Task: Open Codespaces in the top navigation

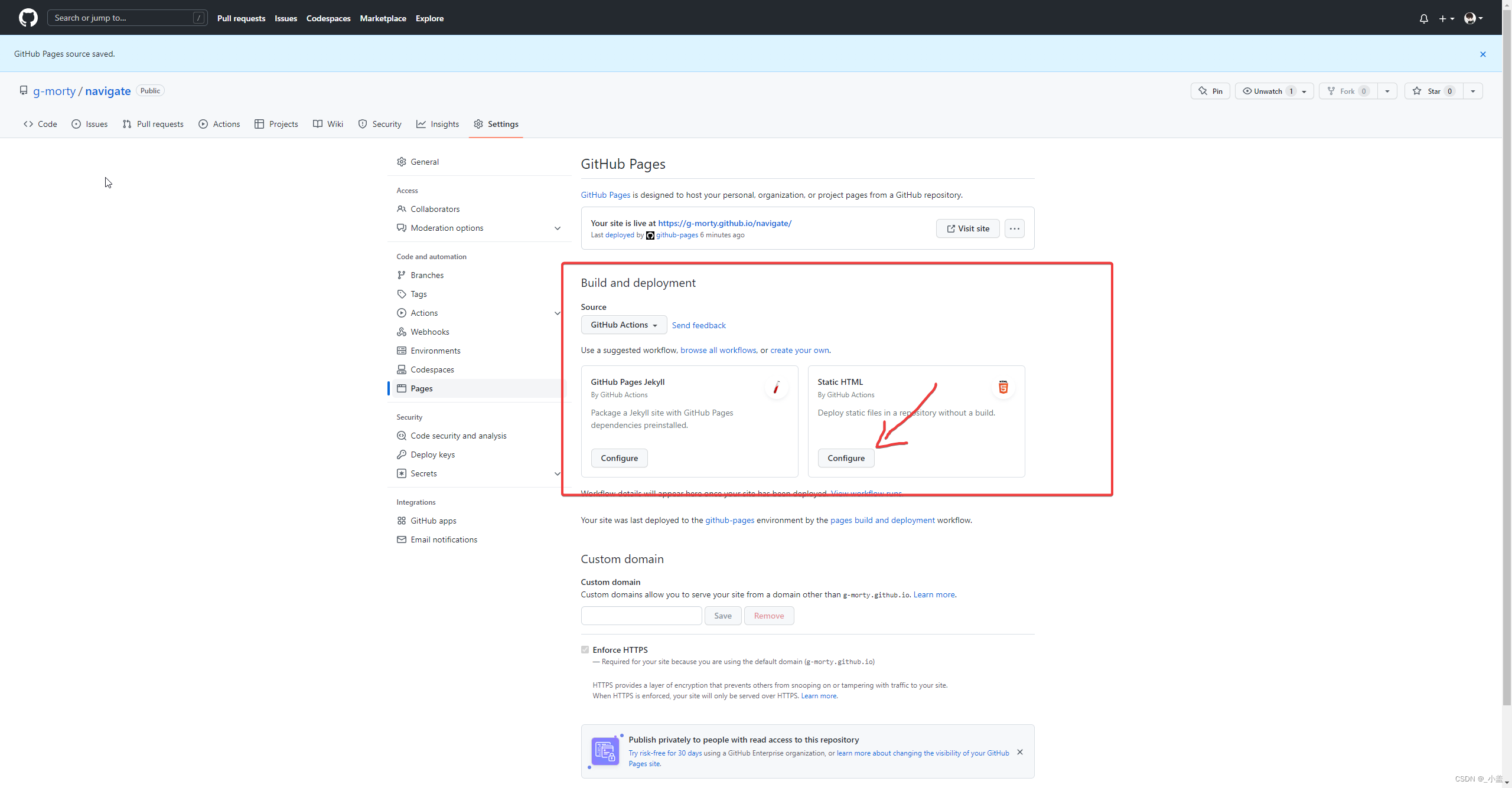Action: click(x=328, y=18)
